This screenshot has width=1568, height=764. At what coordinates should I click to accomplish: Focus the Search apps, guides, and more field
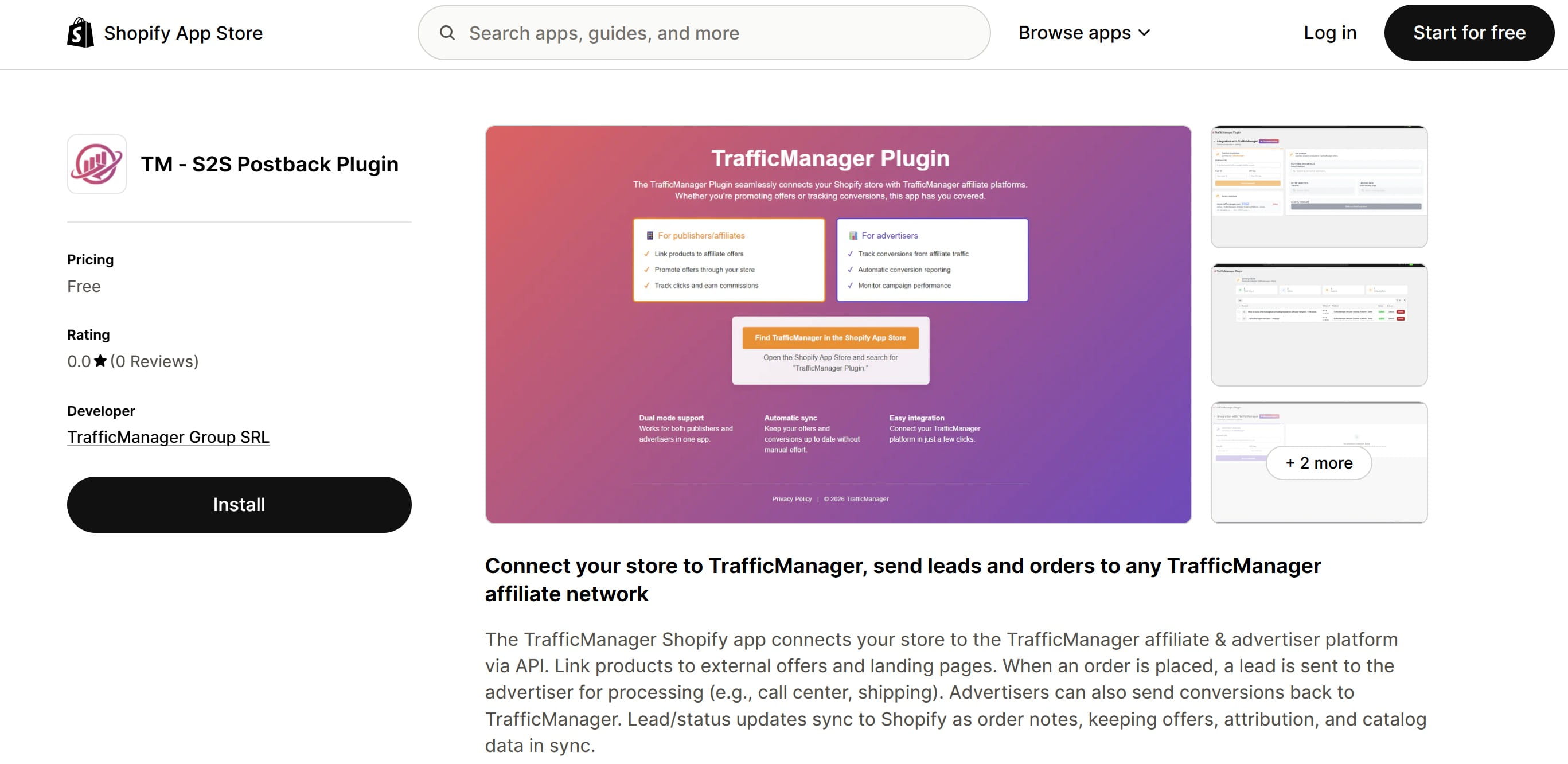[704, 33]
